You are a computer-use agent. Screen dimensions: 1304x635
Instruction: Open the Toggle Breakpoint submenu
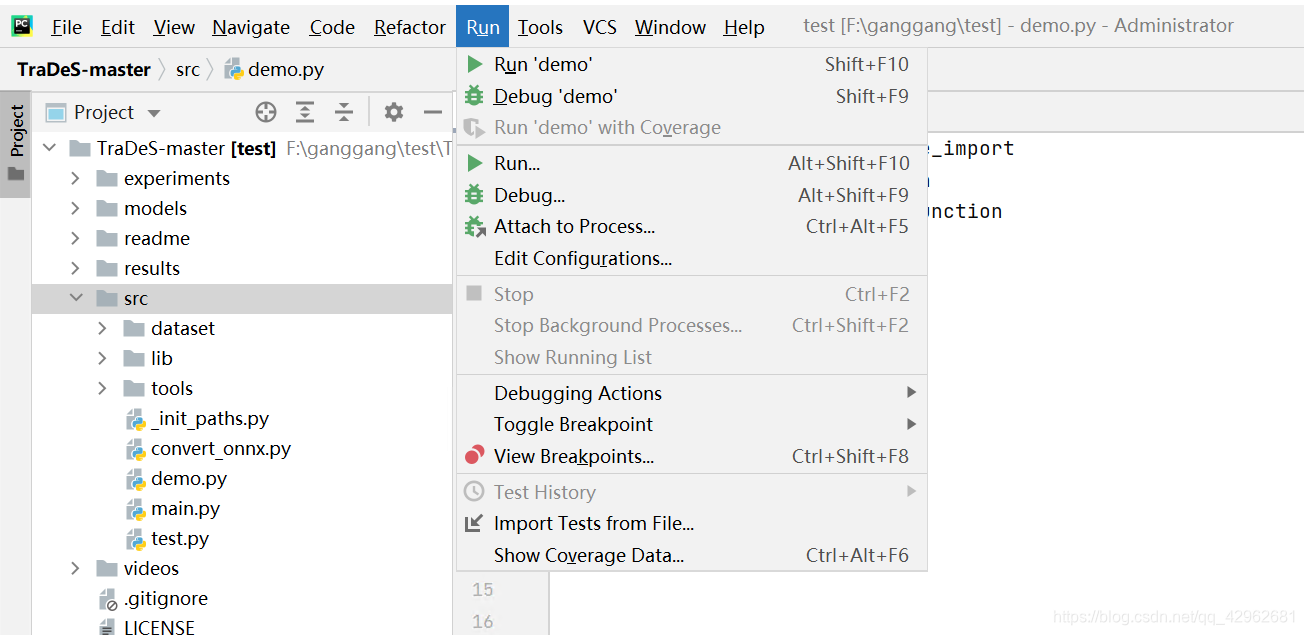[692, 424]
